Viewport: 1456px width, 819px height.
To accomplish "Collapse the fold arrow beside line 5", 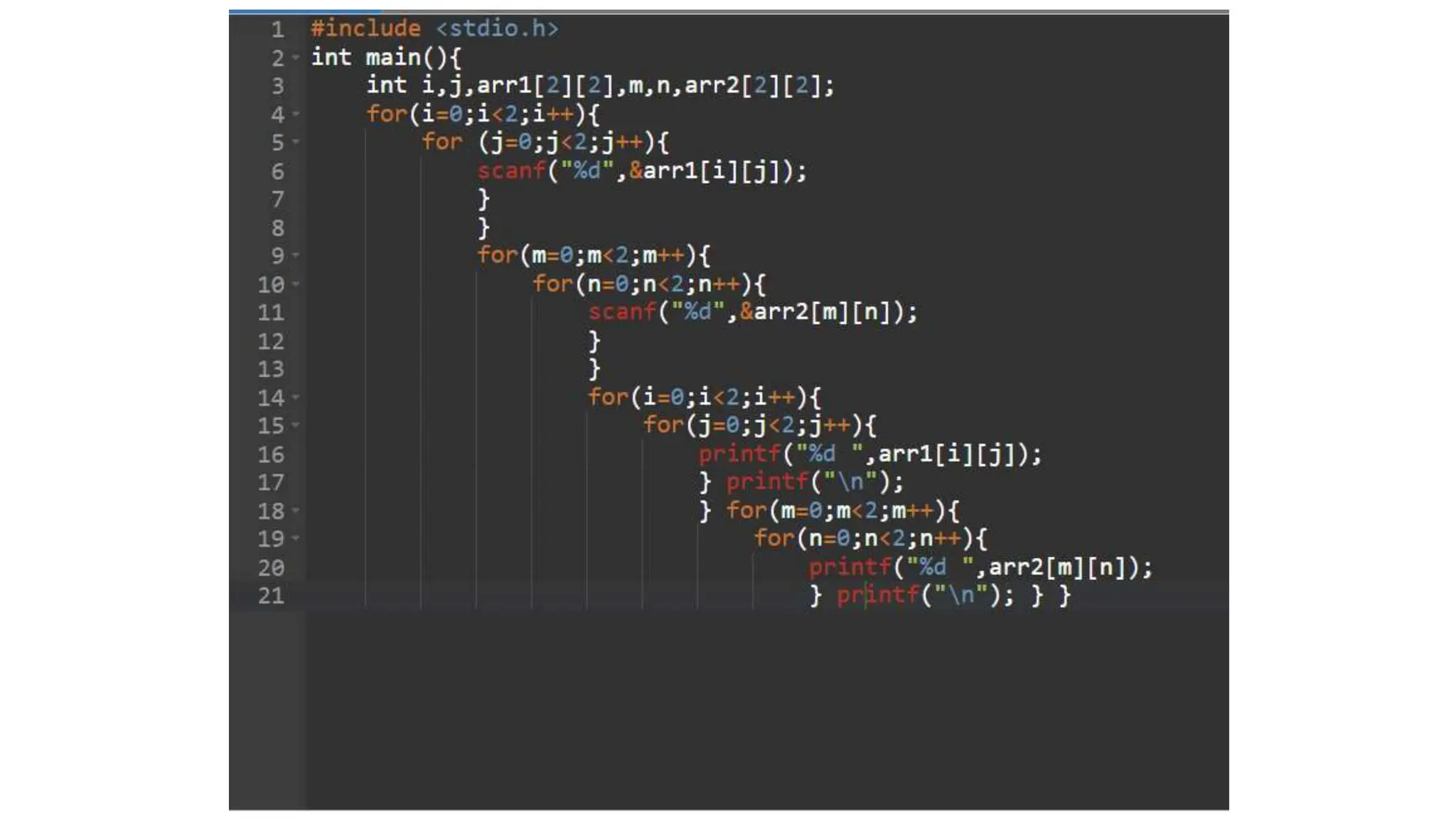I will pos(296,142).
